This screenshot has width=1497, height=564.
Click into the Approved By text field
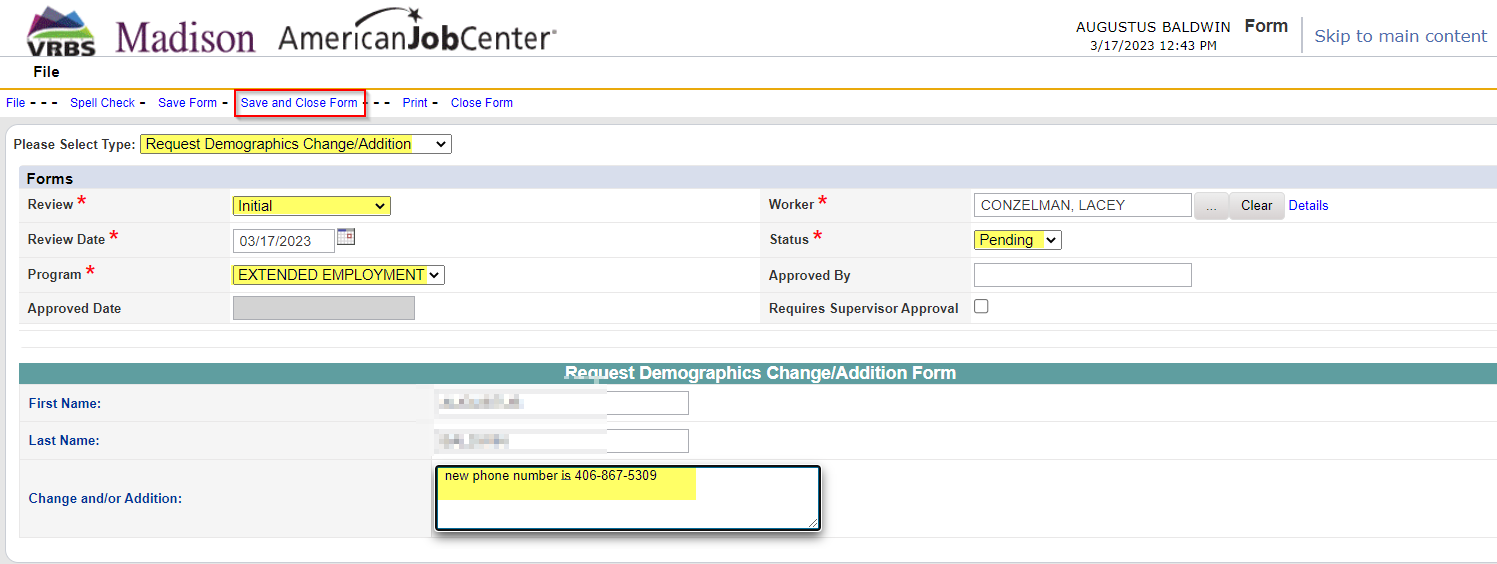tap(1082, 275)
